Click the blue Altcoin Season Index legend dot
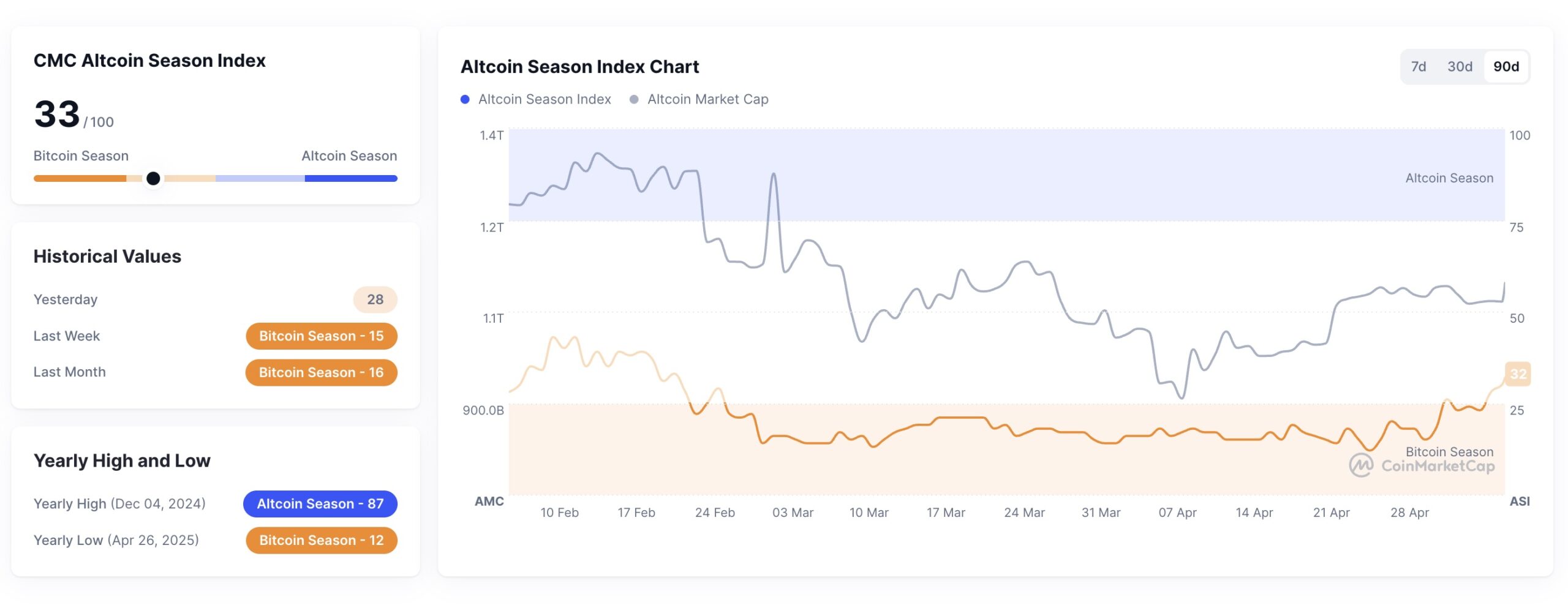 [x=465, y=99]
